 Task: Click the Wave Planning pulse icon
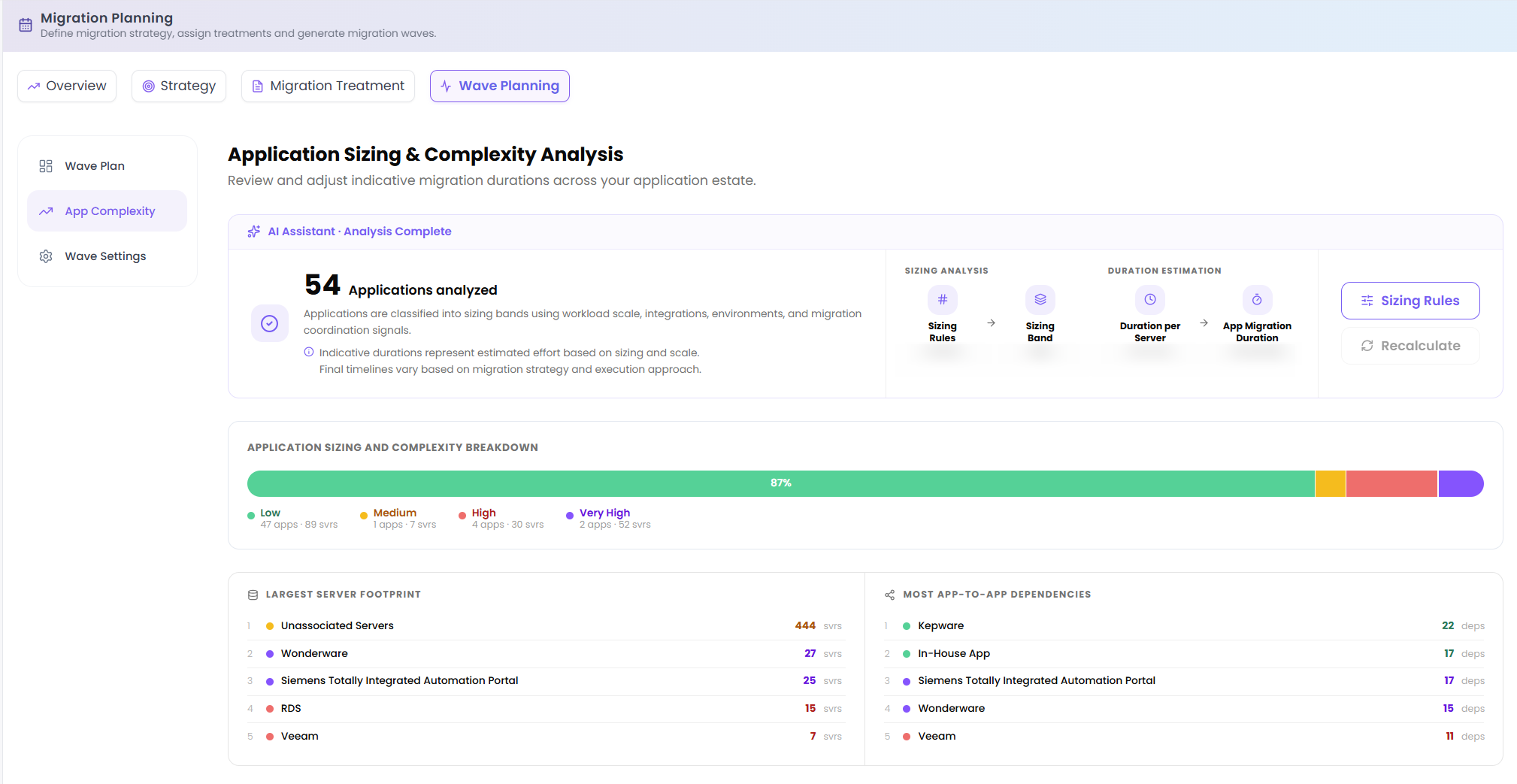pyautogui.click(x=446, y=86)
